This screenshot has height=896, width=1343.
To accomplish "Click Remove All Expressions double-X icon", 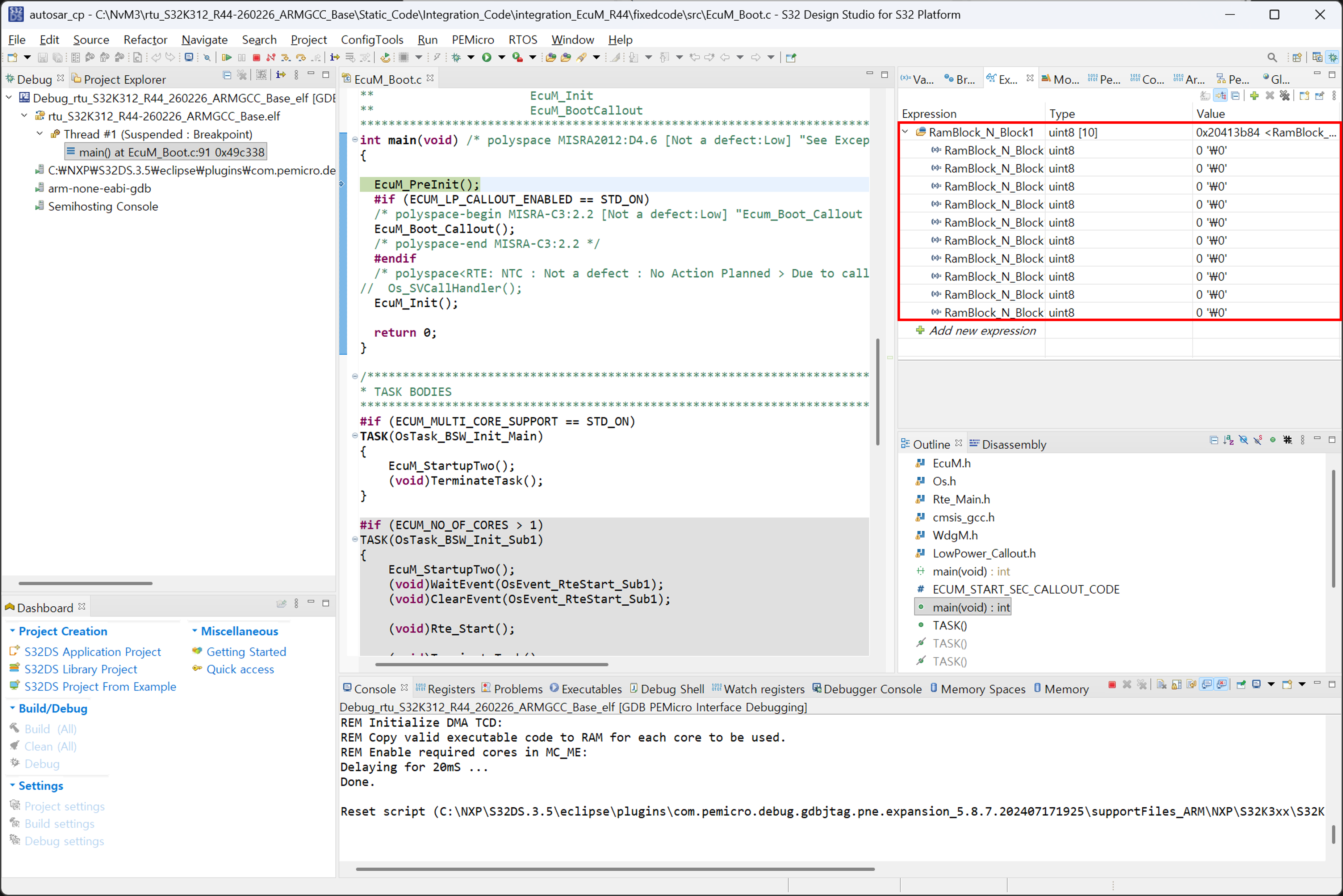I will coord(1285,96).
